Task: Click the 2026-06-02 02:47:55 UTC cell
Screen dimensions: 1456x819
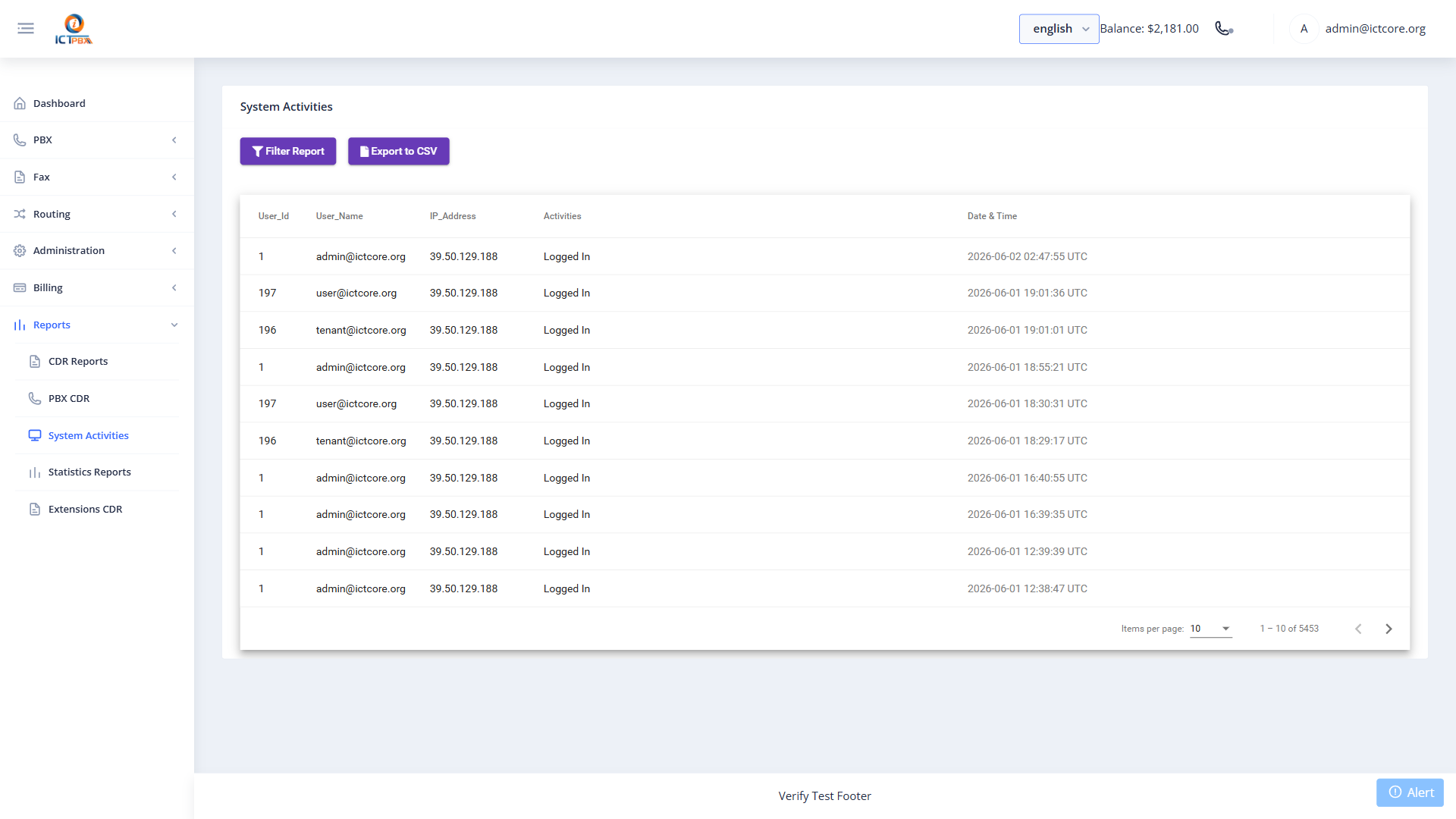Action: [1027, 256]
